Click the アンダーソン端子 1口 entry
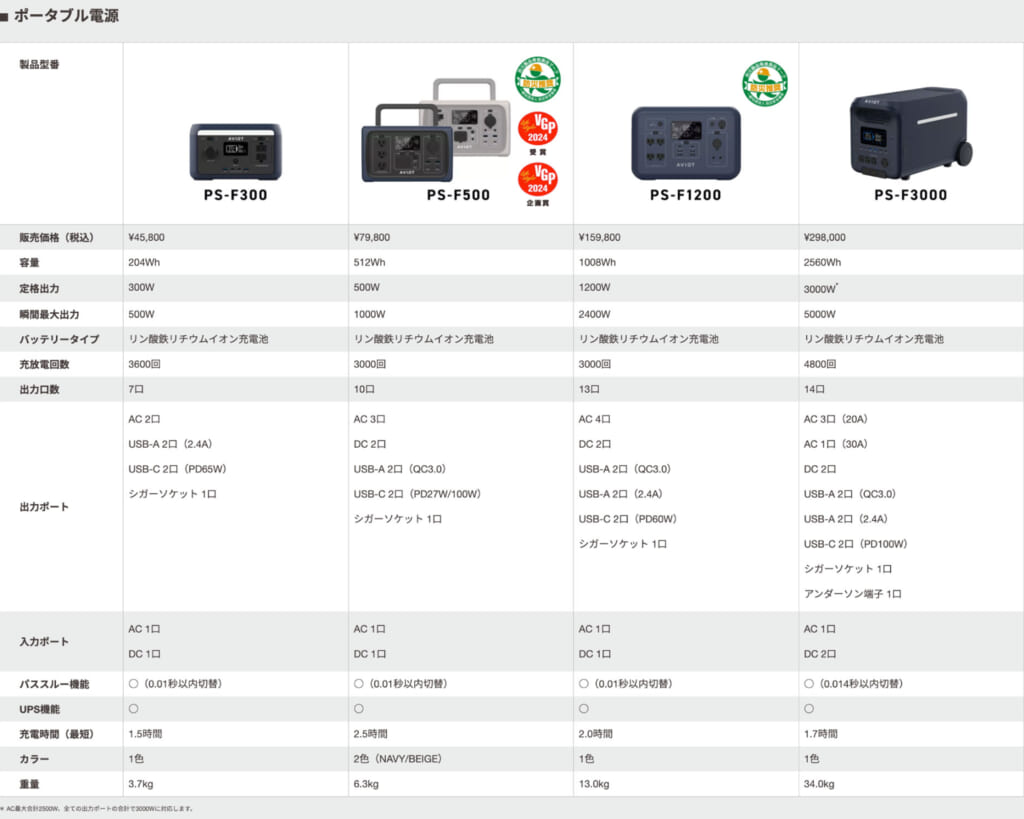This screenshot has height=819, width=1024. point(852,594)
